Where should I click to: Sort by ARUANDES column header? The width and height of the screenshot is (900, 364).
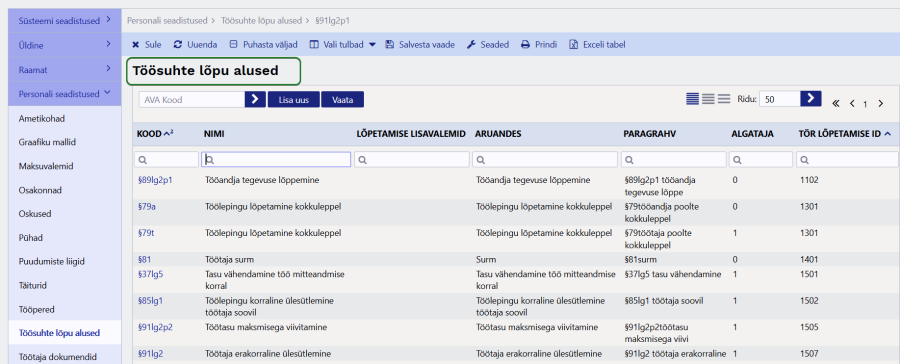(x=498, y=134)
